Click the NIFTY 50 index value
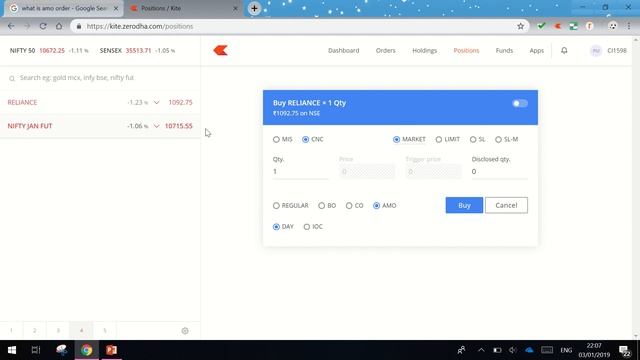Image resolution: width=640 pixels, height=360 pixels. 52,51
